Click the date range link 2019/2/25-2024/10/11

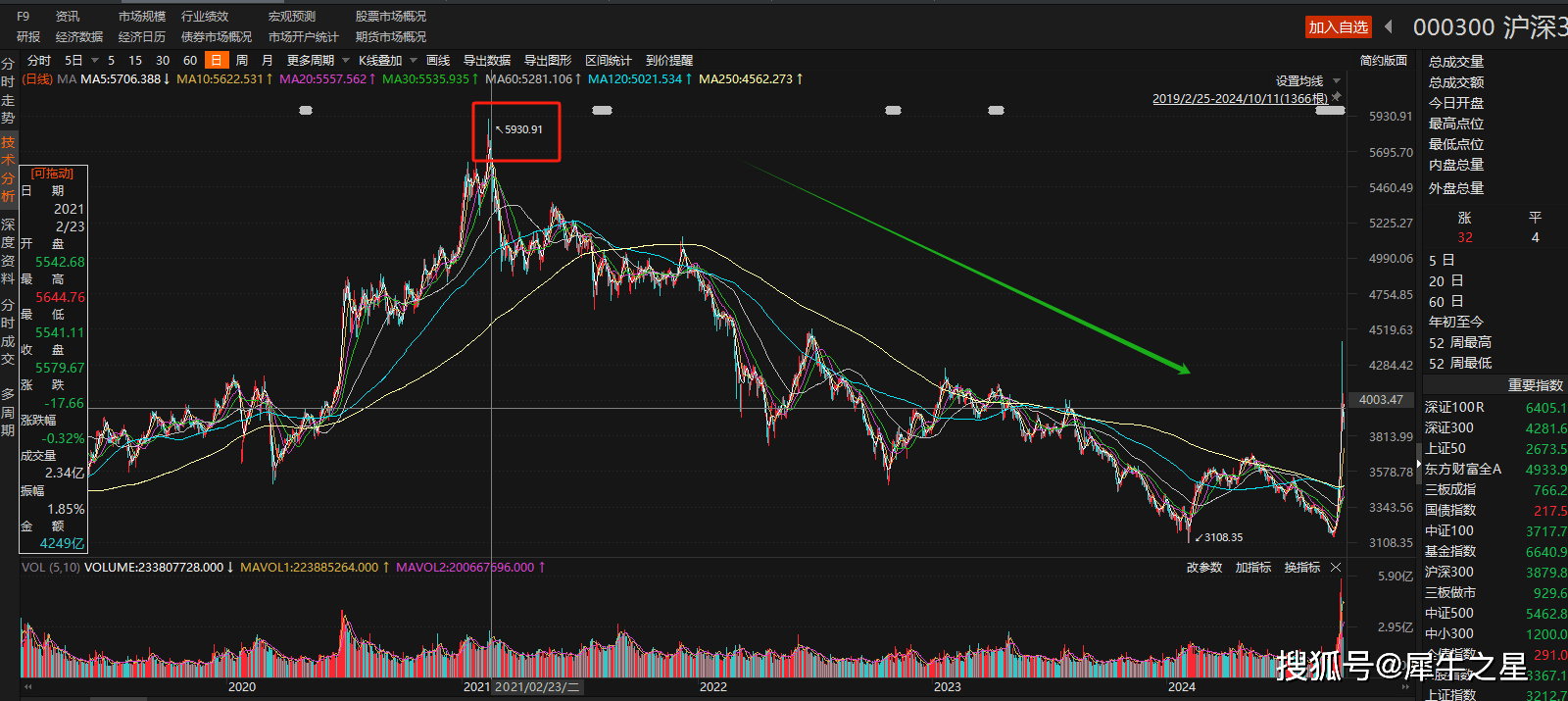[1240, 99]
